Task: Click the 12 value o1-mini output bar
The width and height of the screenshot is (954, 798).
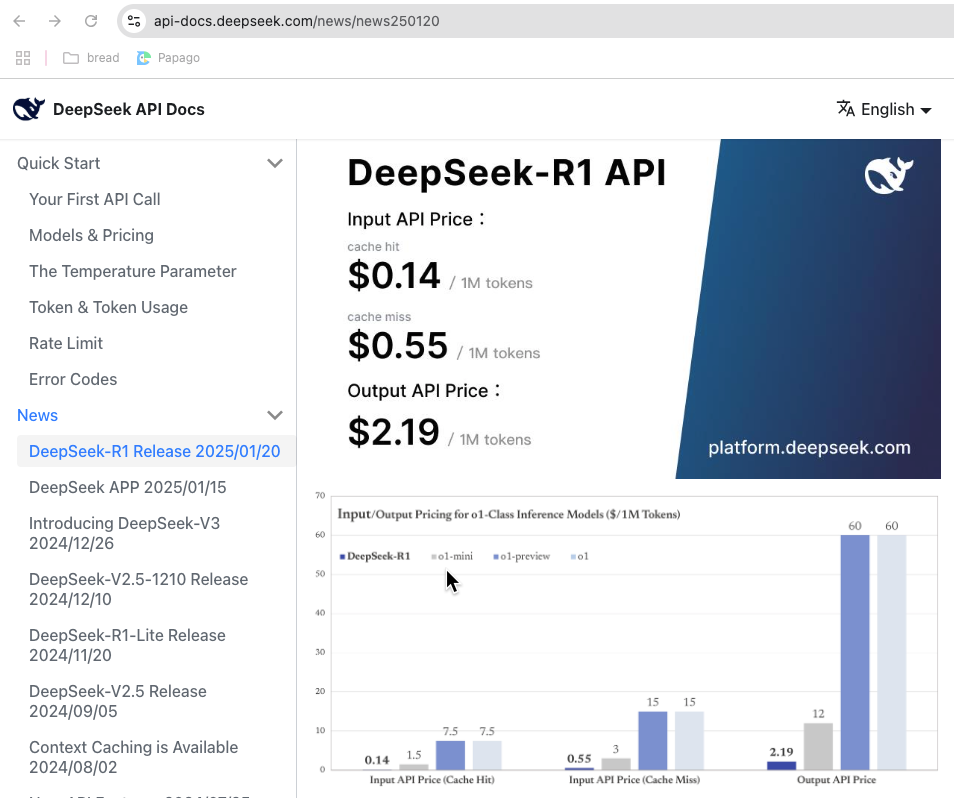Action: [818, 746]
